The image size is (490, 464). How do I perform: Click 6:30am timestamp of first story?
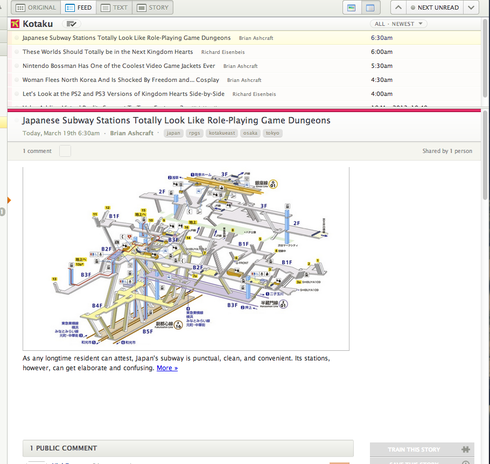pos(382,38)
